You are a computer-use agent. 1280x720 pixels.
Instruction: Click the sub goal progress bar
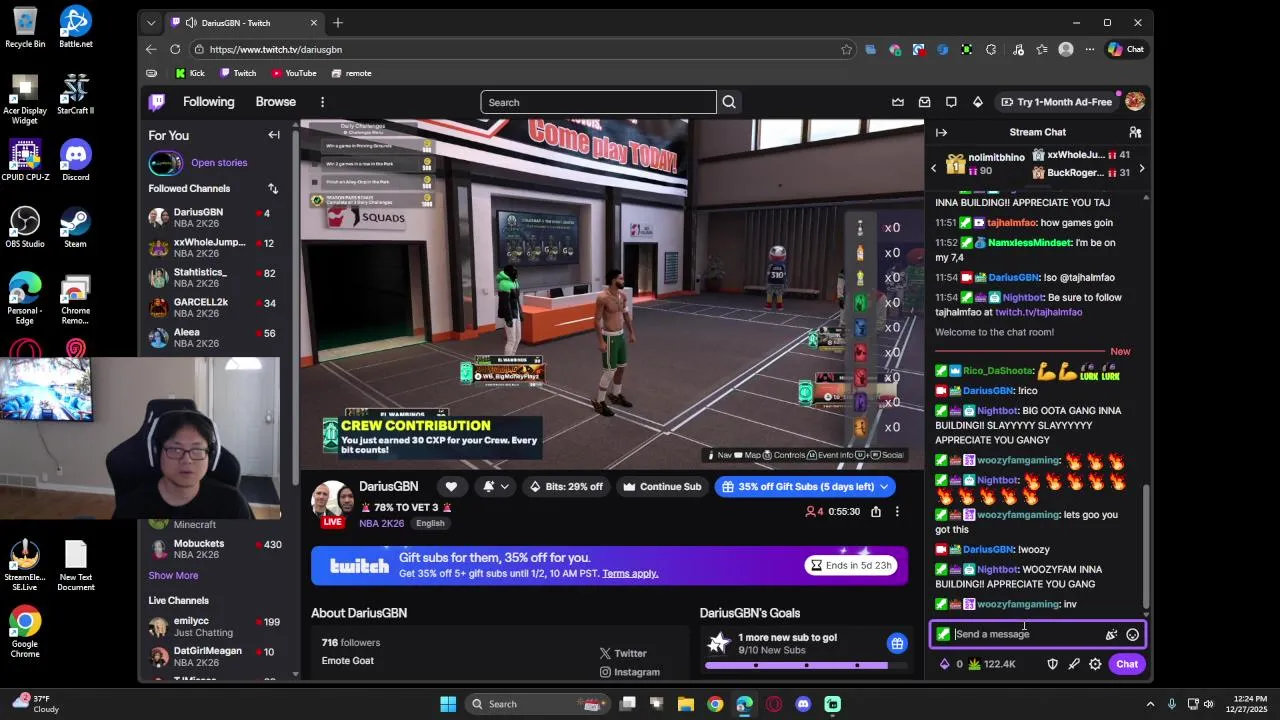point(805,665)
